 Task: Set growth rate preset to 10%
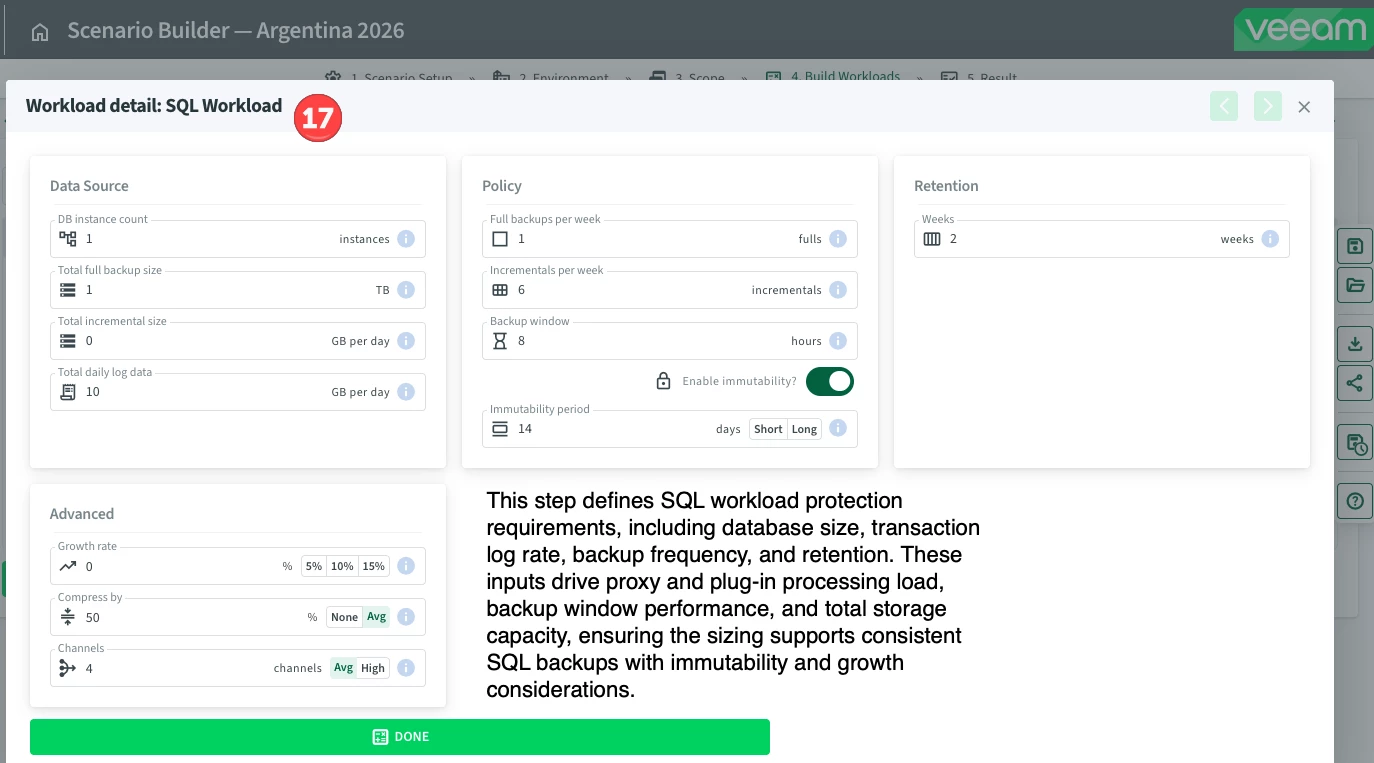pos(342,566)
